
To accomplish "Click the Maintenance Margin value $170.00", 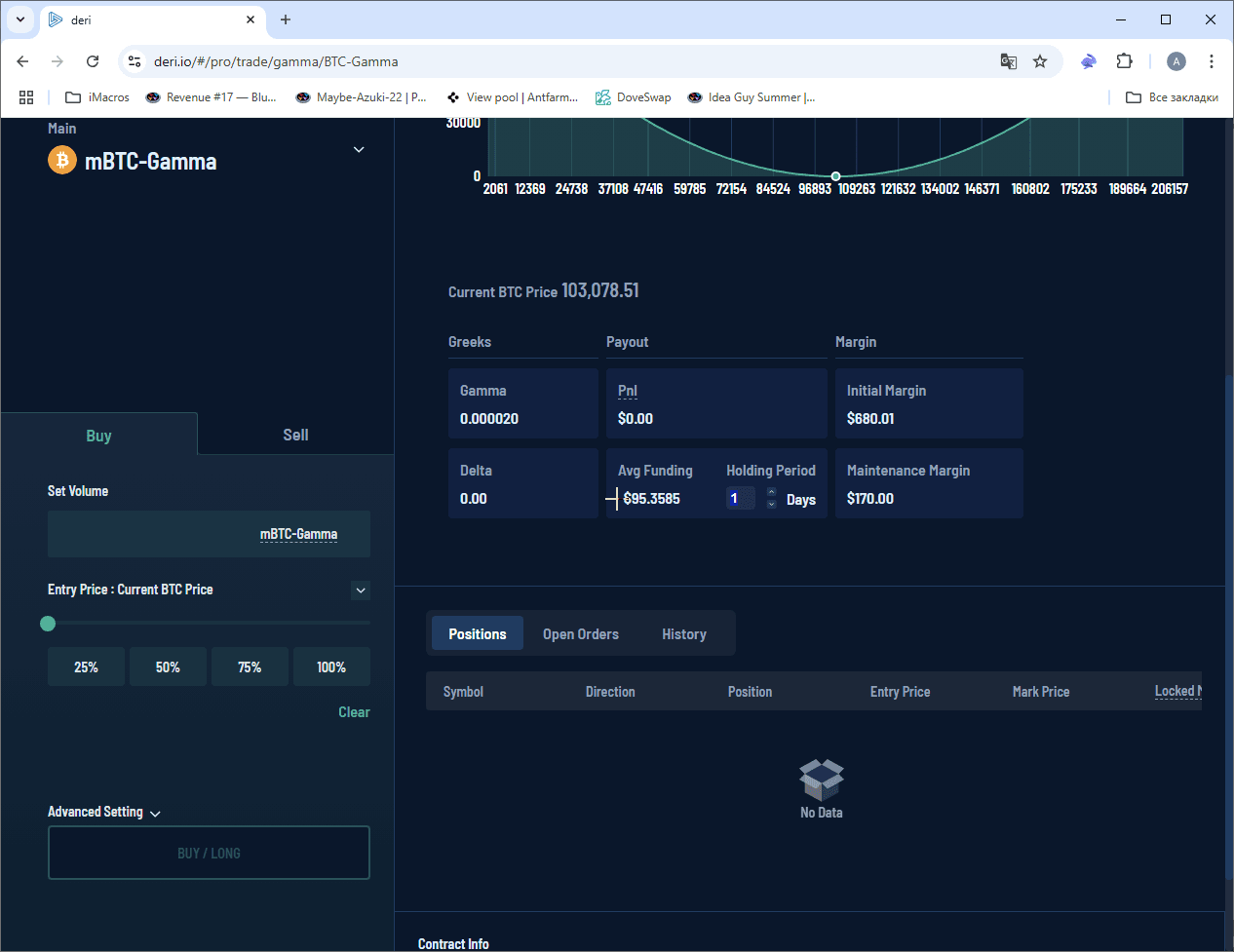I will pyautogui.click(x=870, y=498).
